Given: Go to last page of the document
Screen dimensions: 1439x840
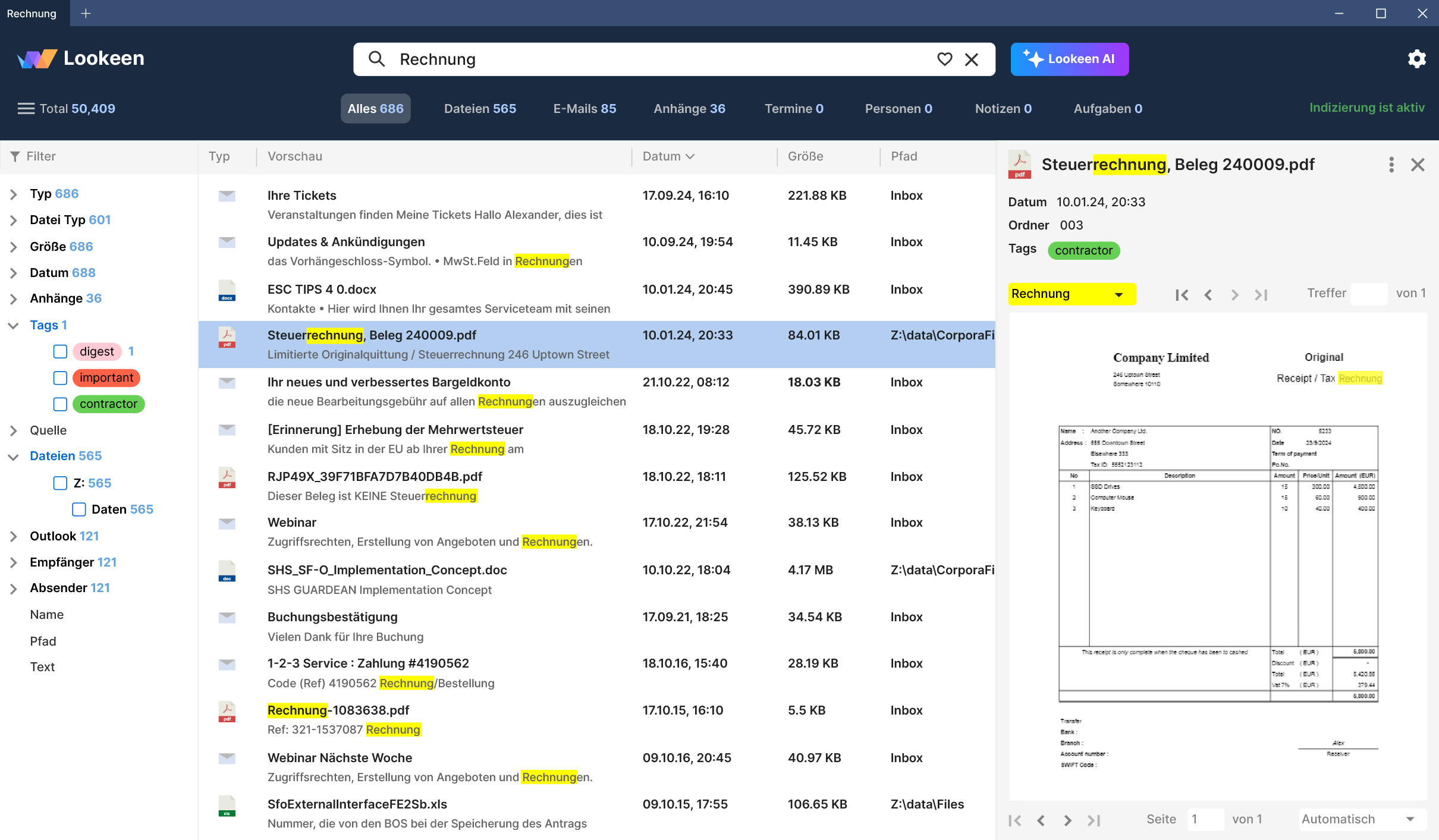Looking at the screenshot, I should pos(1094,820).
